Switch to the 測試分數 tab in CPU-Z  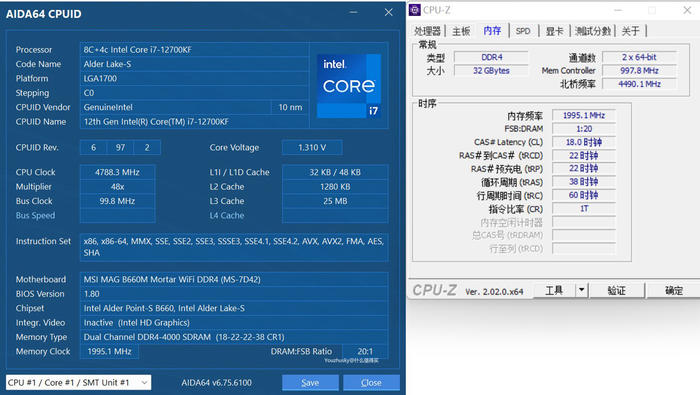click(592, 31)
